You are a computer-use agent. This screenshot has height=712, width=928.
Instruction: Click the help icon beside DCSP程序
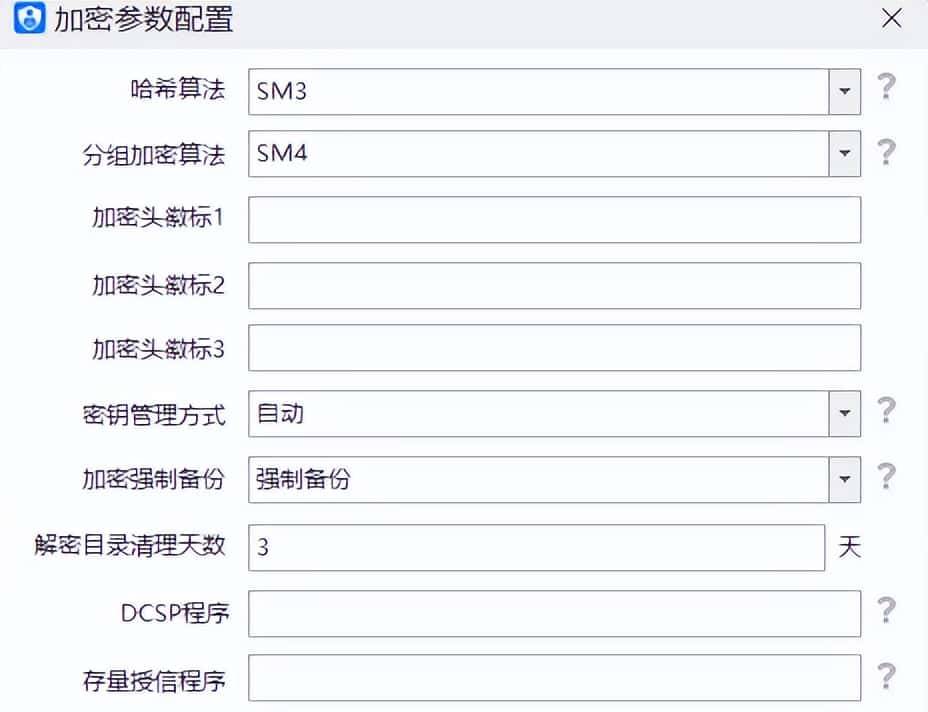886,613
